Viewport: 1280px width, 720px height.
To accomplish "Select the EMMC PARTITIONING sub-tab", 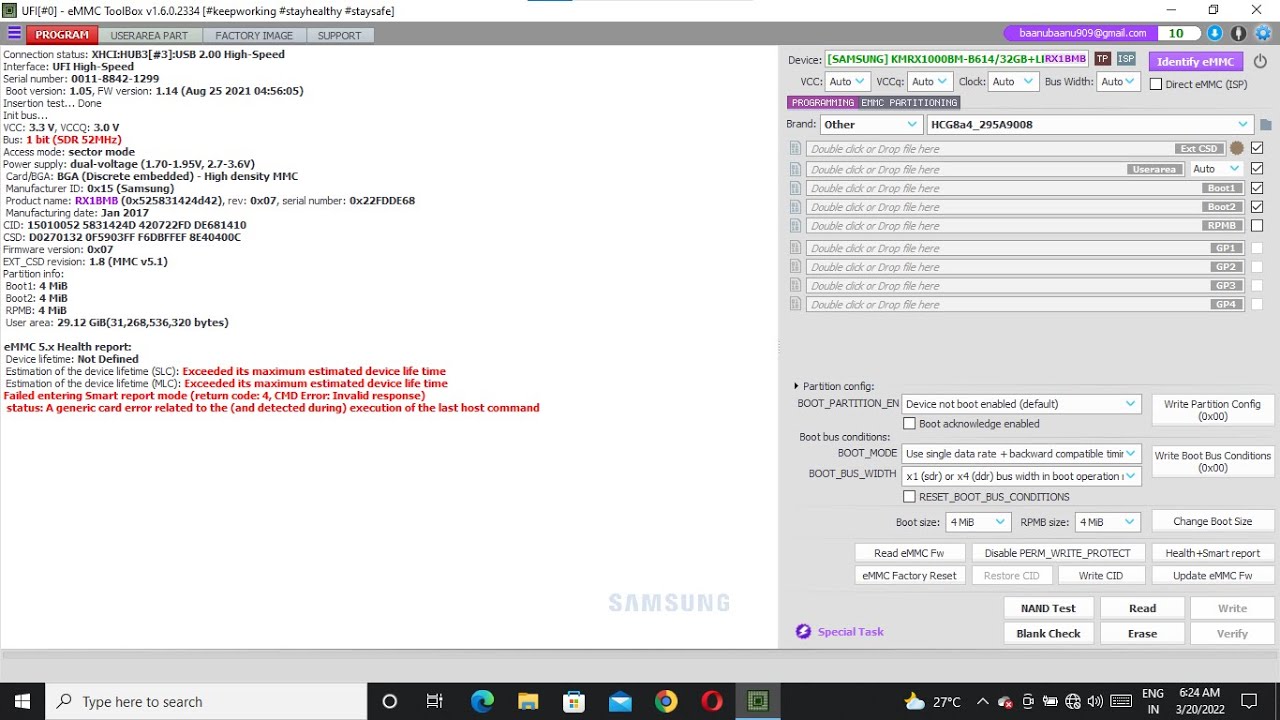I will (908, 102).
